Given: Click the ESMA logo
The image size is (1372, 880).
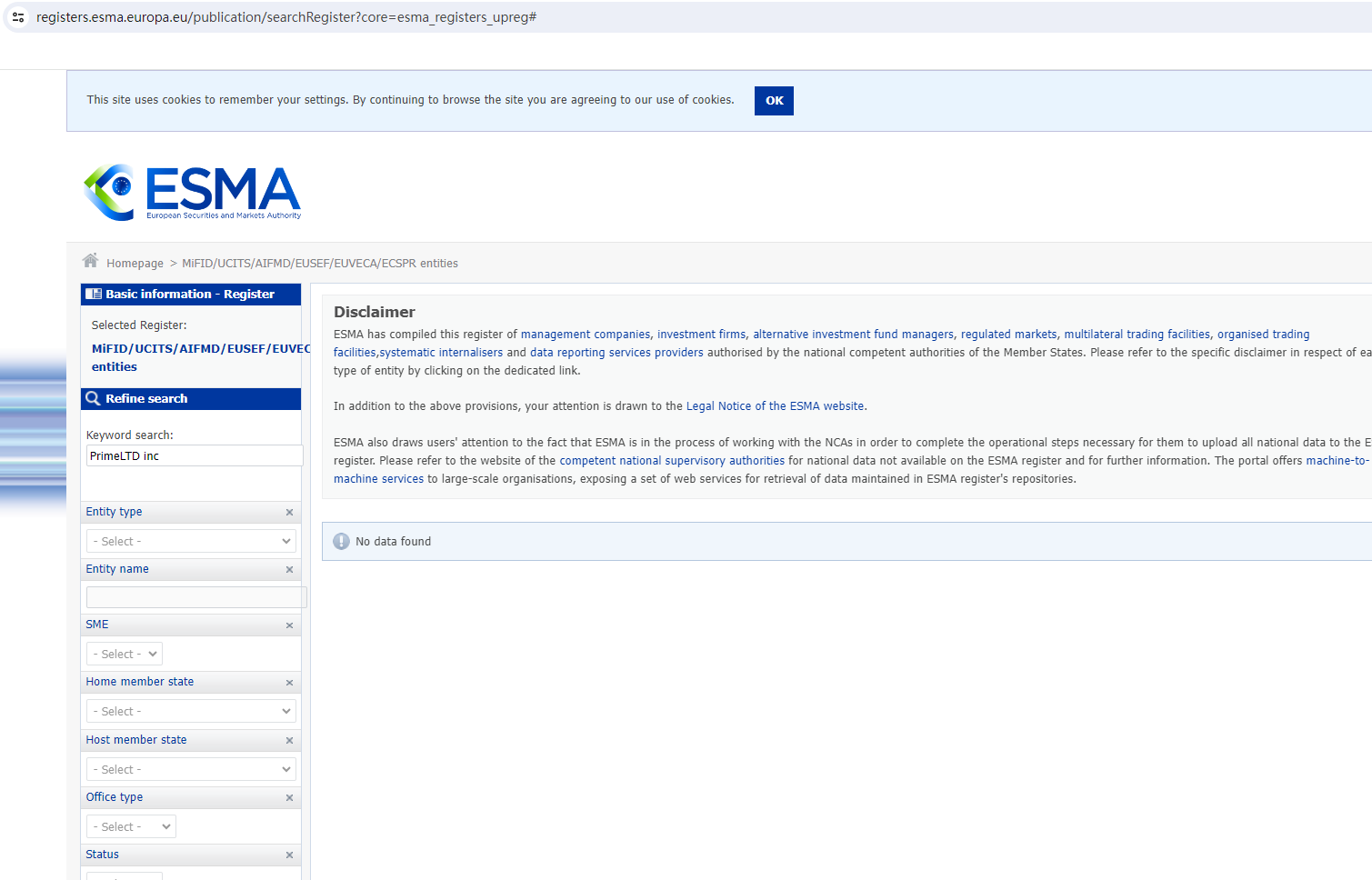Looking at the screenshot, I should (x=192, y=192).
